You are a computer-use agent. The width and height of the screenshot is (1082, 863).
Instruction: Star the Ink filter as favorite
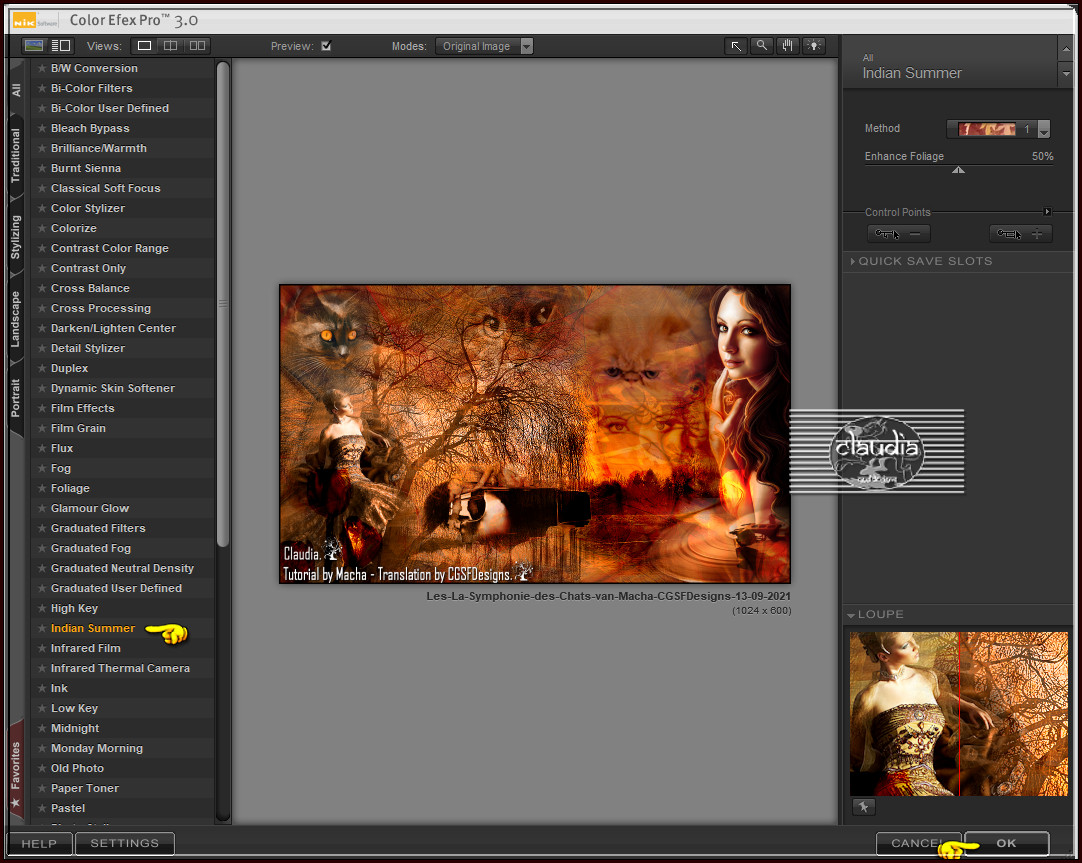[42, 688]
